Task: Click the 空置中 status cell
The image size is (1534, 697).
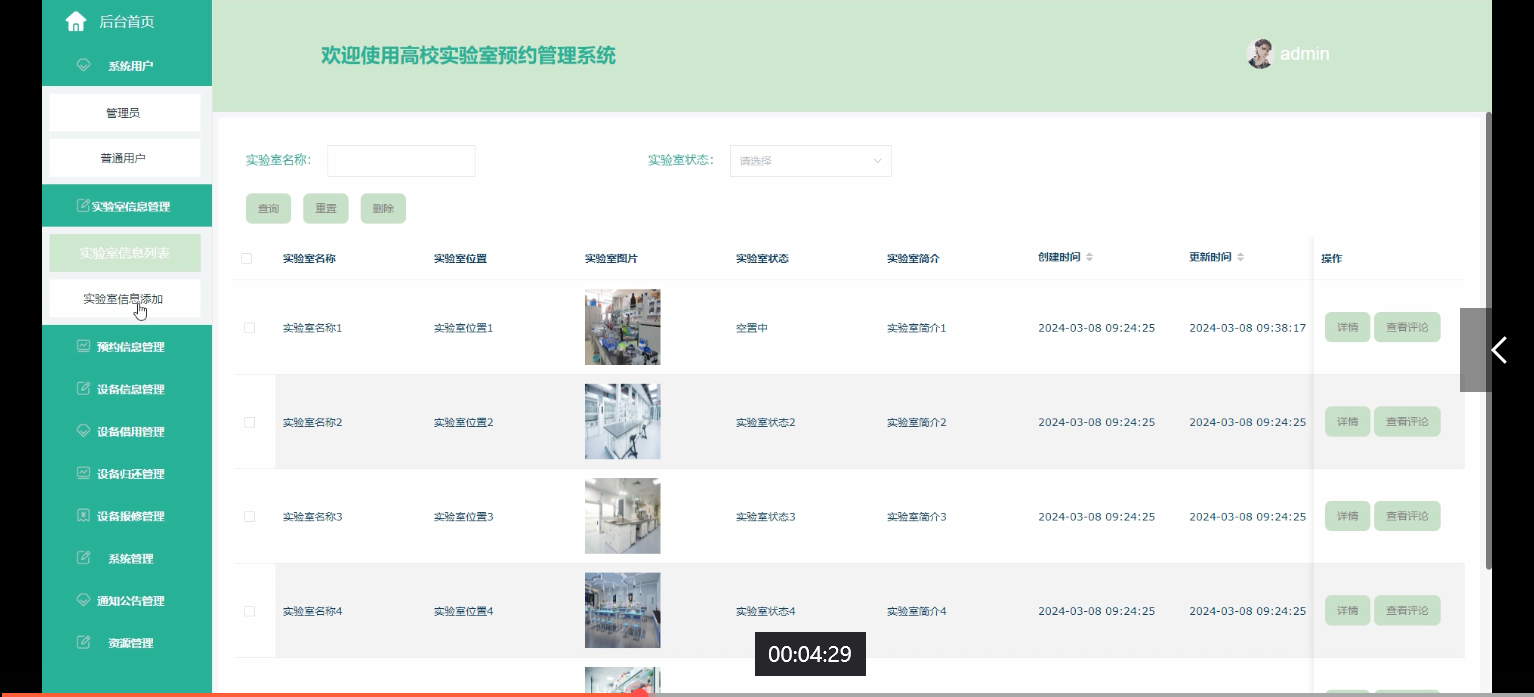Action: (x=751, y=328)
